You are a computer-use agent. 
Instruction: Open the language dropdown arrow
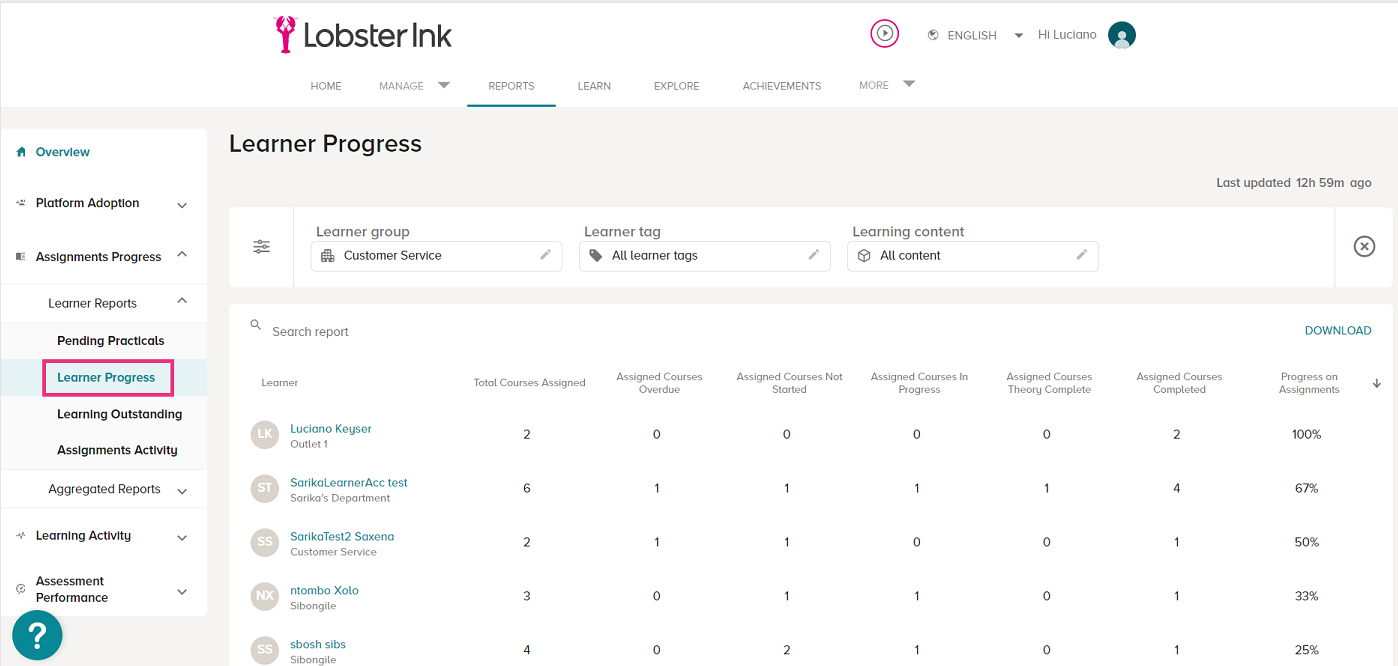point(1018,35)
